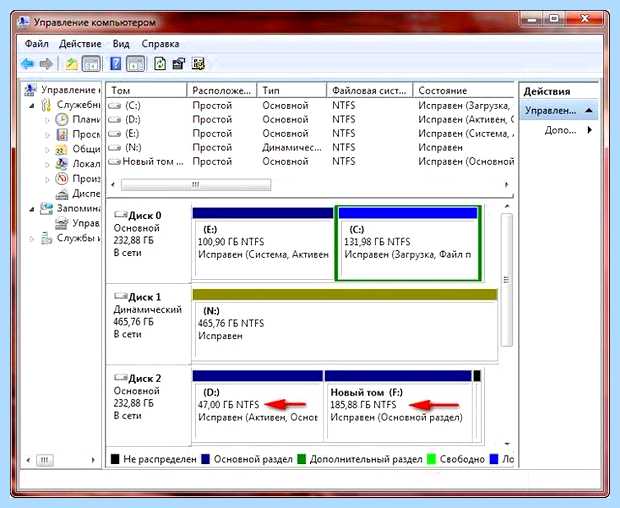
Task: Open the Допо... more actions submenu arrow
Action: (x=590, y=130)
